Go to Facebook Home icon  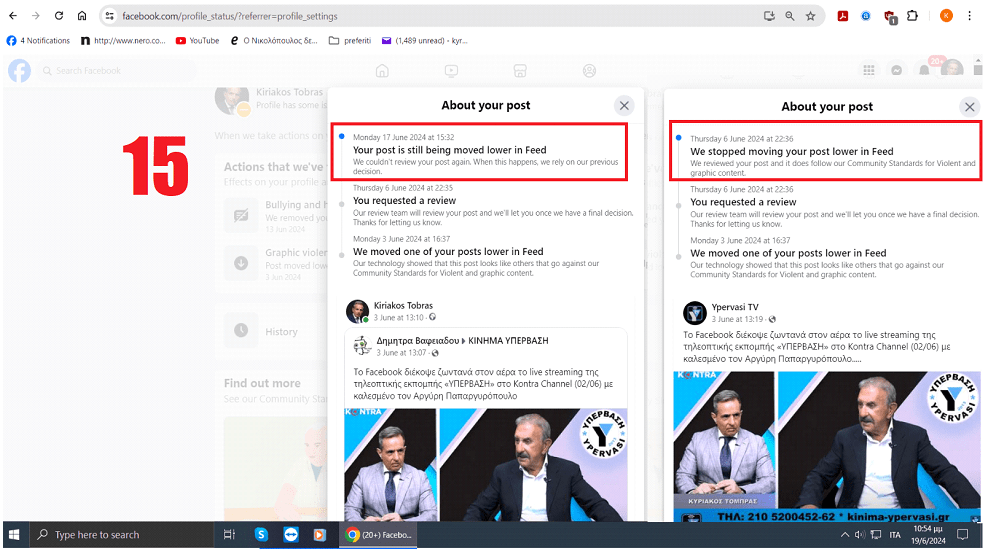pyautogui.click(x=382, y=71)
